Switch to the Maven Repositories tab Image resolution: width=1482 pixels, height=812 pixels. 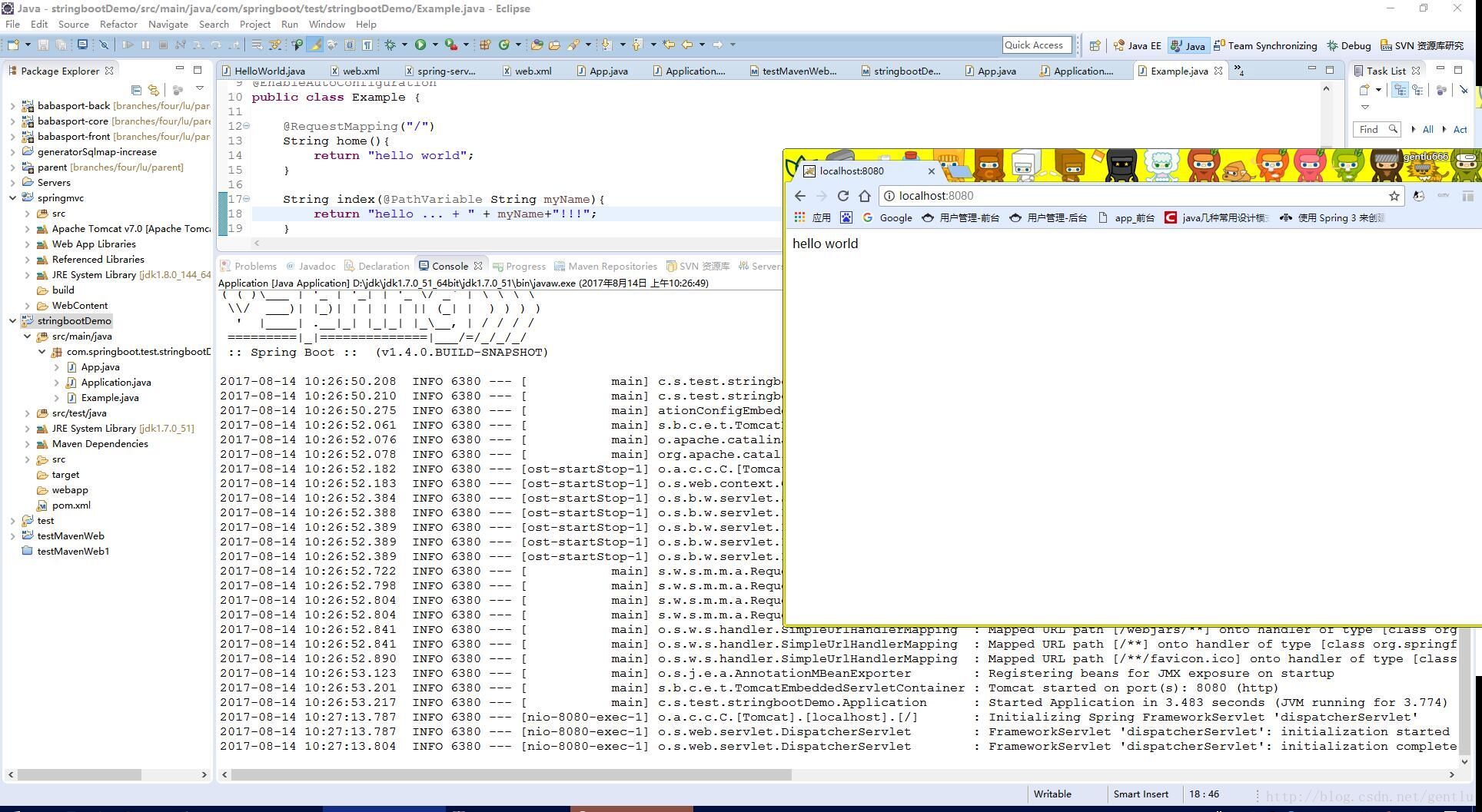click(x=606, y=266)
